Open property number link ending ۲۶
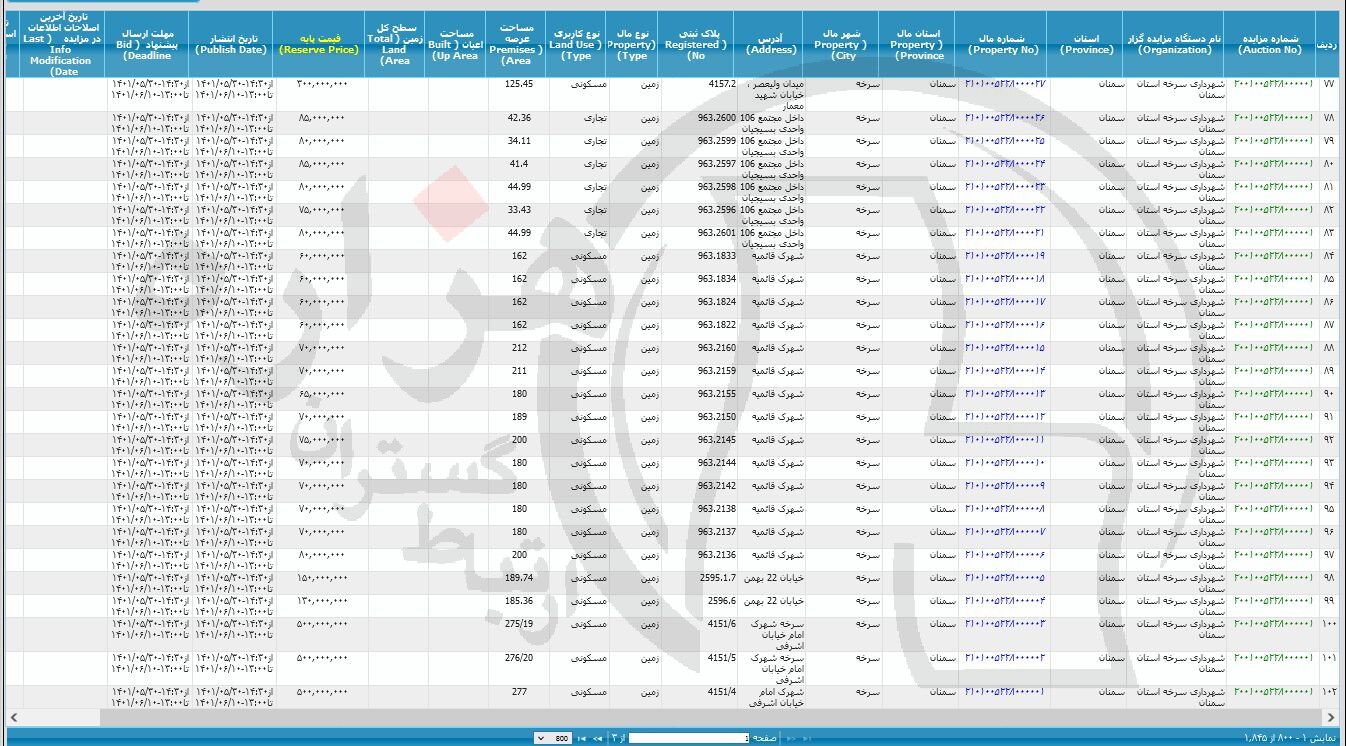Screen dimensions: 1346x746 click(1005, 118)
